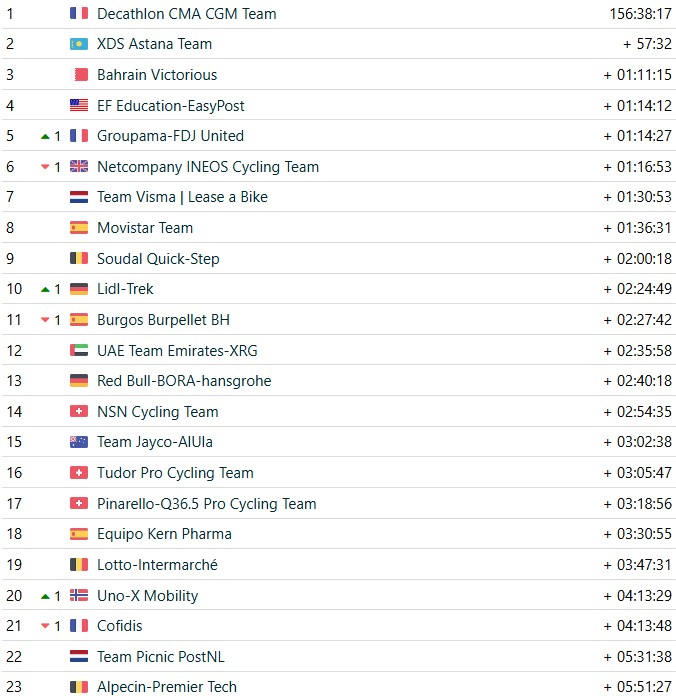676x696 pixels.
Task: Open the Equipo Kern Pharma team link
Action: (164, 534)
